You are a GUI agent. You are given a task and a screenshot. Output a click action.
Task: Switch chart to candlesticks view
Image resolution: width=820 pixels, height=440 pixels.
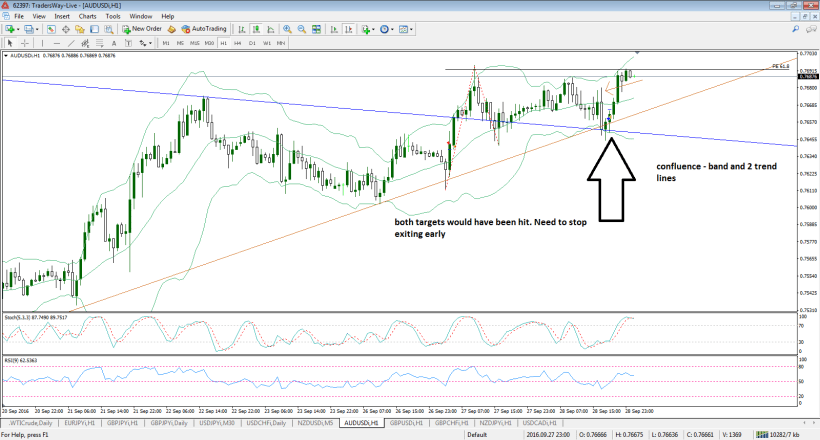coord(256,29)
